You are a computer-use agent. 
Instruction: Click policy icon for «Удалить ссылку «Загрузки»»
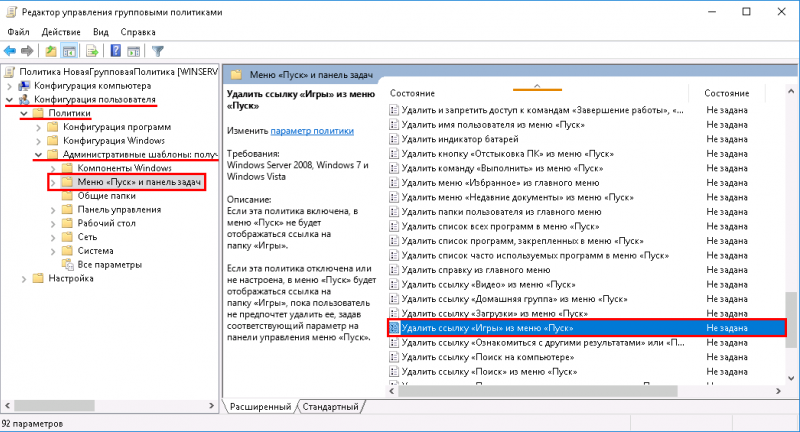click(394, 313)
